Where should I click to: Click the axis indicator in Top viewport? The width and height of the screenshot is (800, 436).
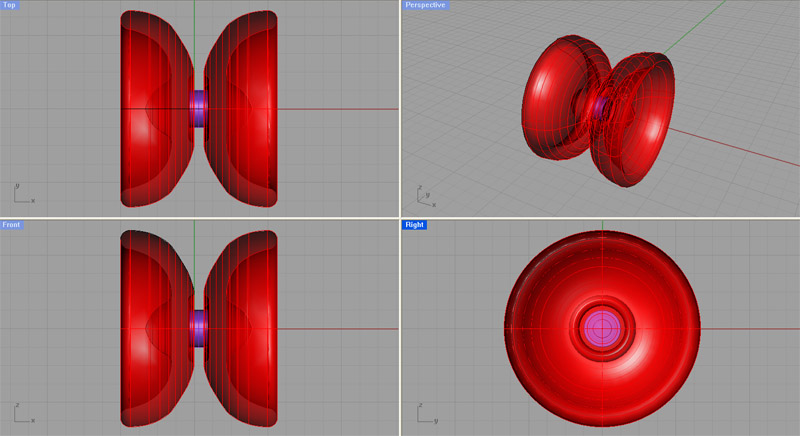coord(23,194)
